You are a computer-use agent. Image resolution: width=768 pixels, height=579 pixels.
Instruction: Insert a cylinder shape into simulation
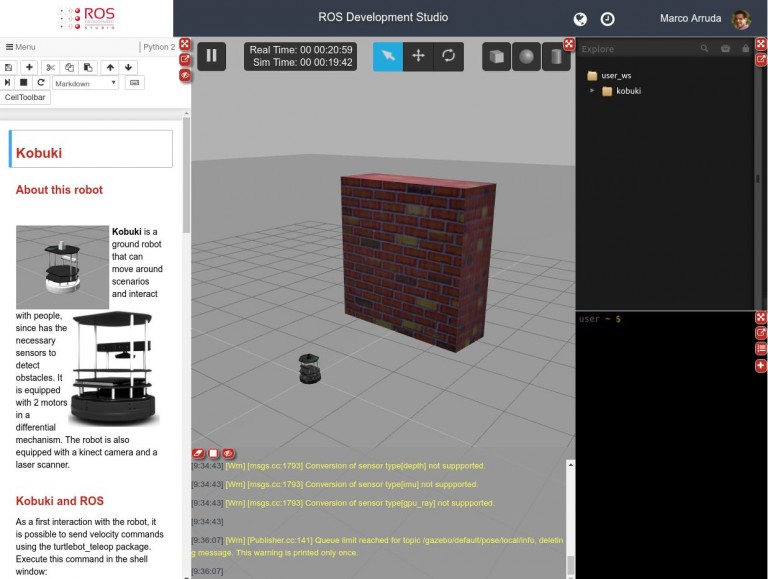[x=556, y=56]
